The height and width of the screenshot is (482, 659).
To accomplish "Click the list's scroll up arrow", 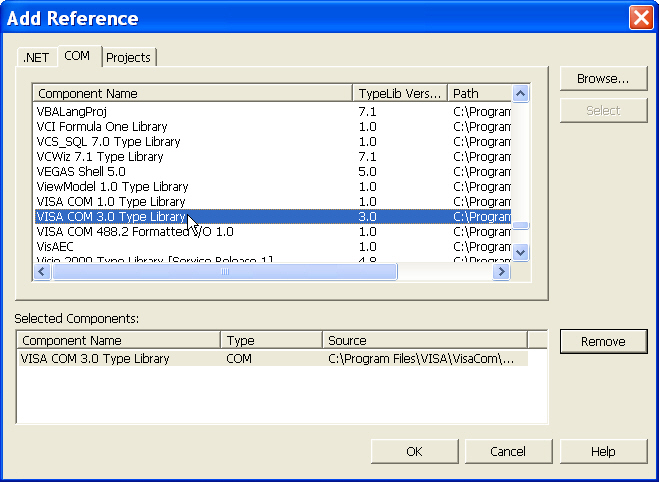I will pos(520,93).
